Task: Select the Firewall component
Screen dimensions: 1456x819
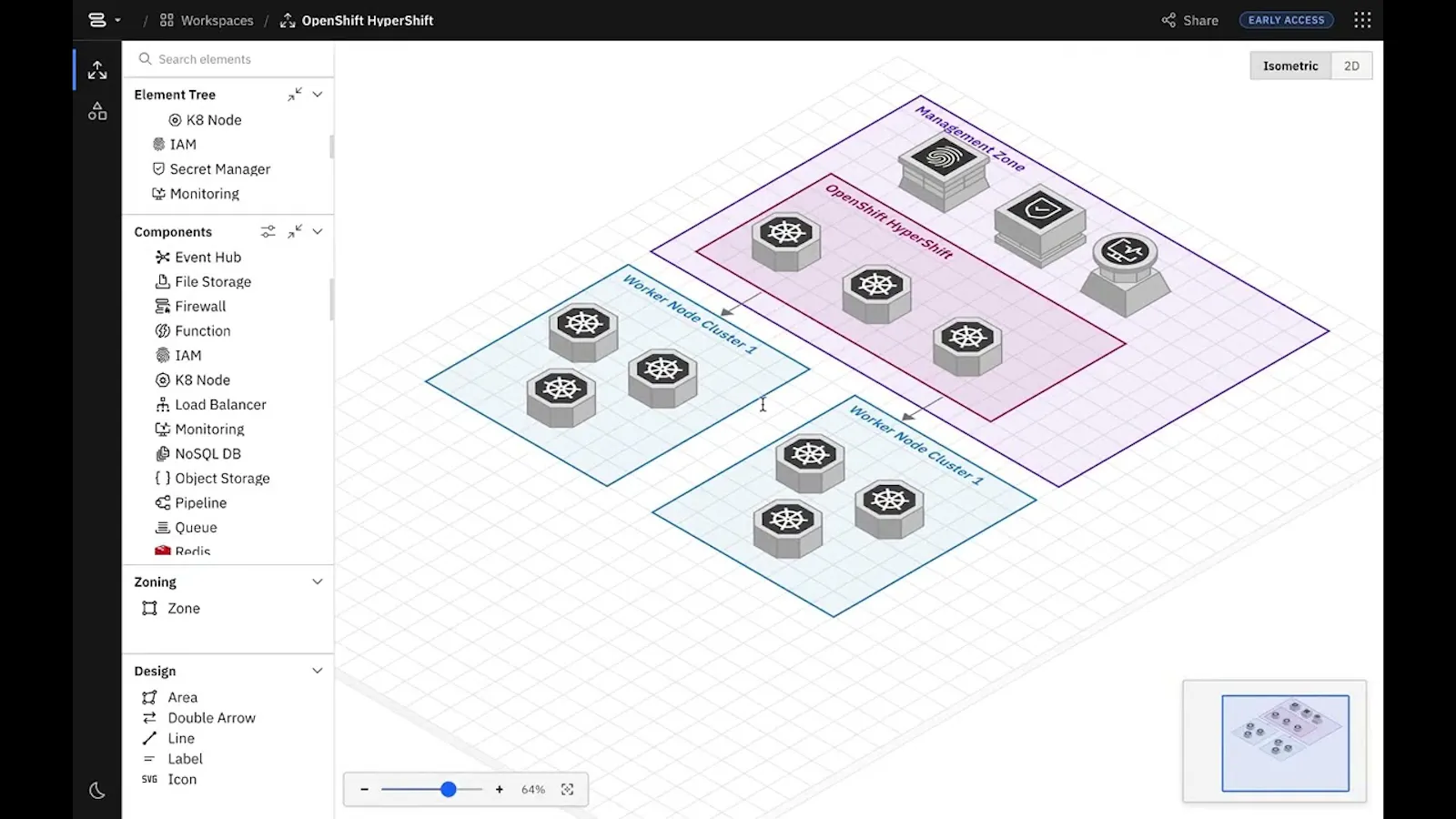Action: coord(190,307)
